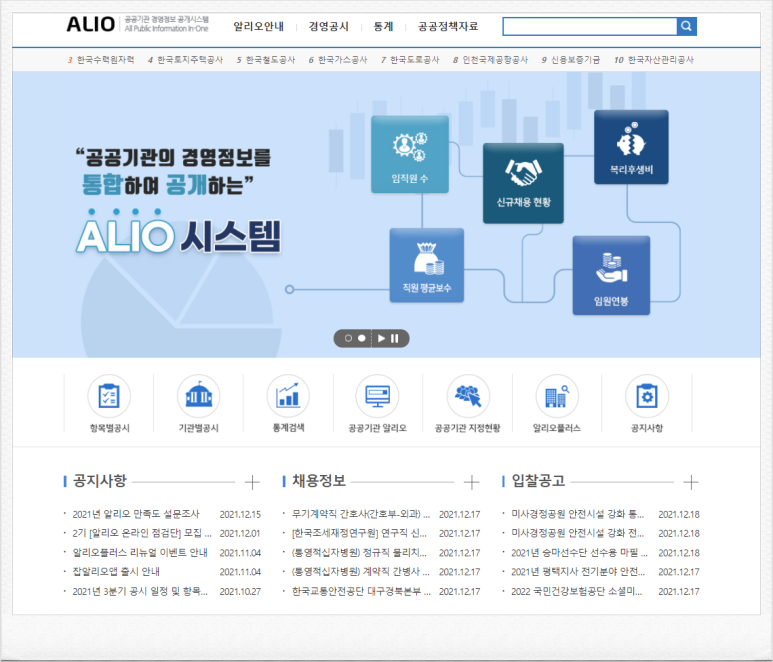Click the ALIO logo
The image size is (773, 662).
point(91,25)
